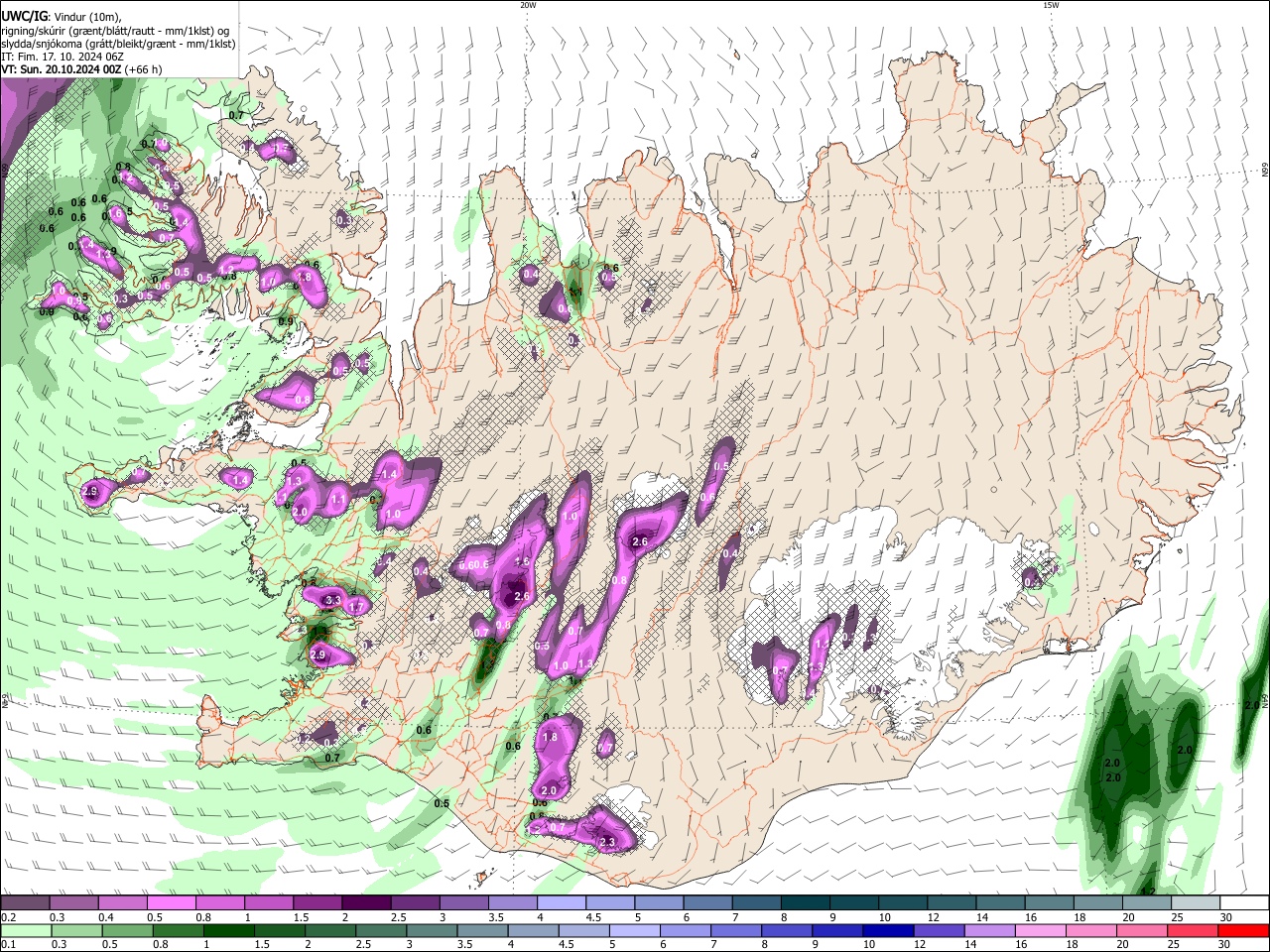Click the UWC/IG title text
Screen dimensions: 1270x952
coord(25,16)
